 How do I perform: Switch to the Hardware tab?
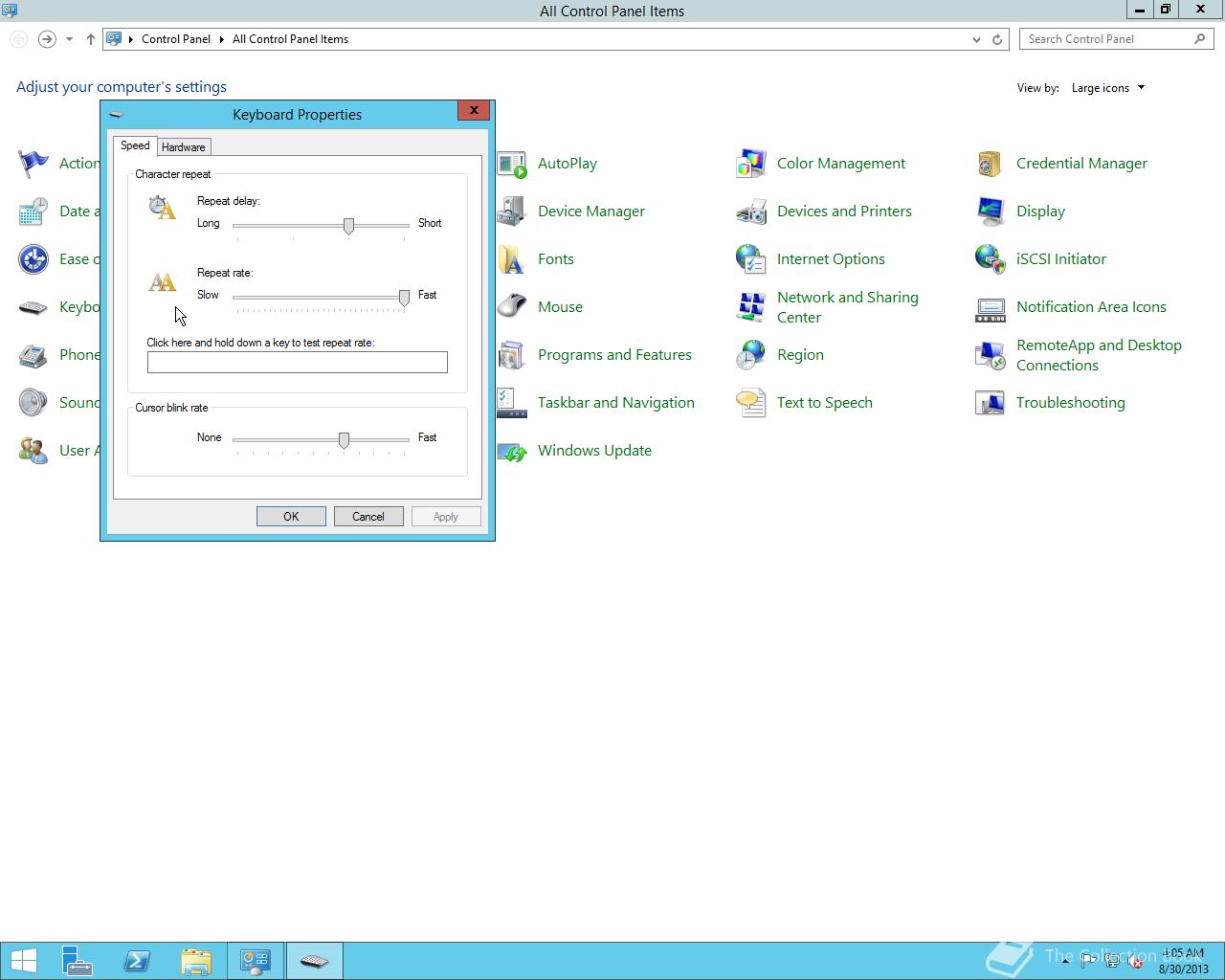183,147
